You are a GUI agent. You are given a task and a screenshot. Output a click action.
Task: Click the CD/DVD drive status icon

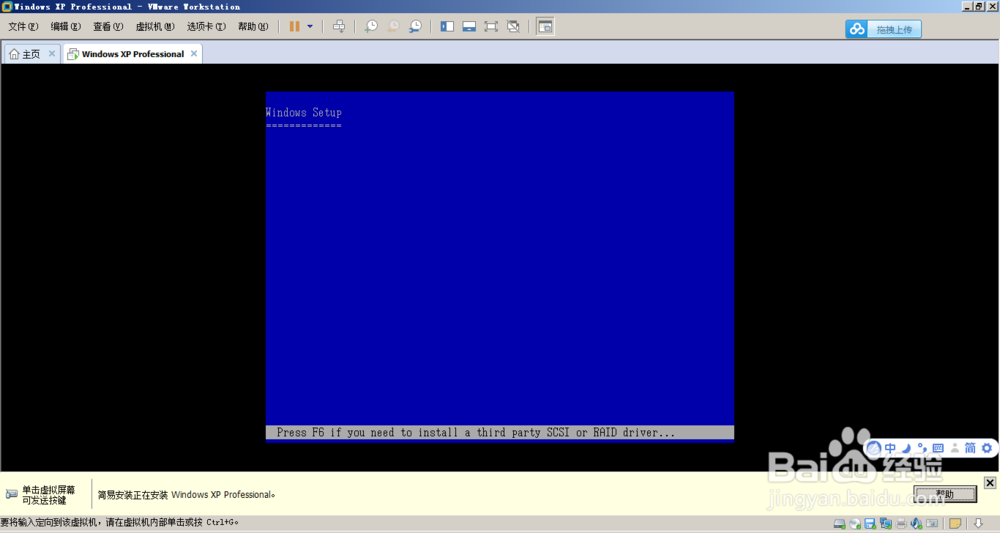point(855,523)
